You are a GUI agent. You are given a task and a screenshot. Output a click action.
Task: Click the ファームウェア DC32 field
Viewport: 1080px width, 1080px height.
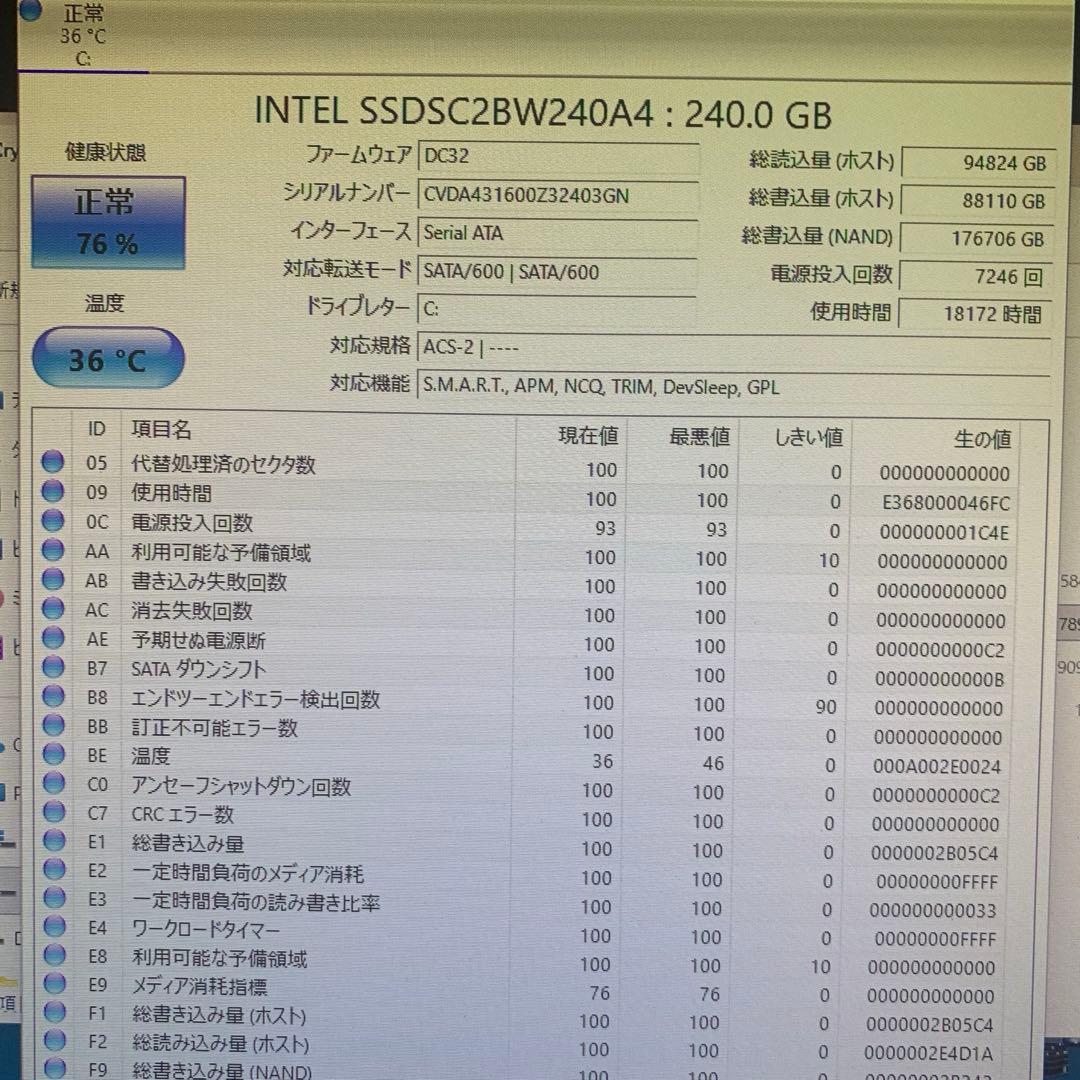[x=556, y=156]
